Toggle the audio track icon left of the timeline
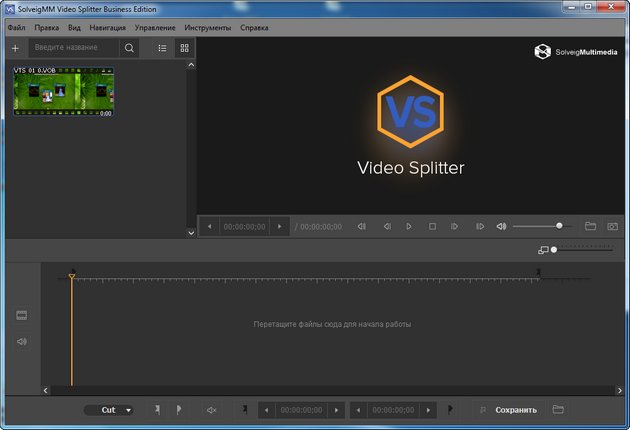 [21, 342]
